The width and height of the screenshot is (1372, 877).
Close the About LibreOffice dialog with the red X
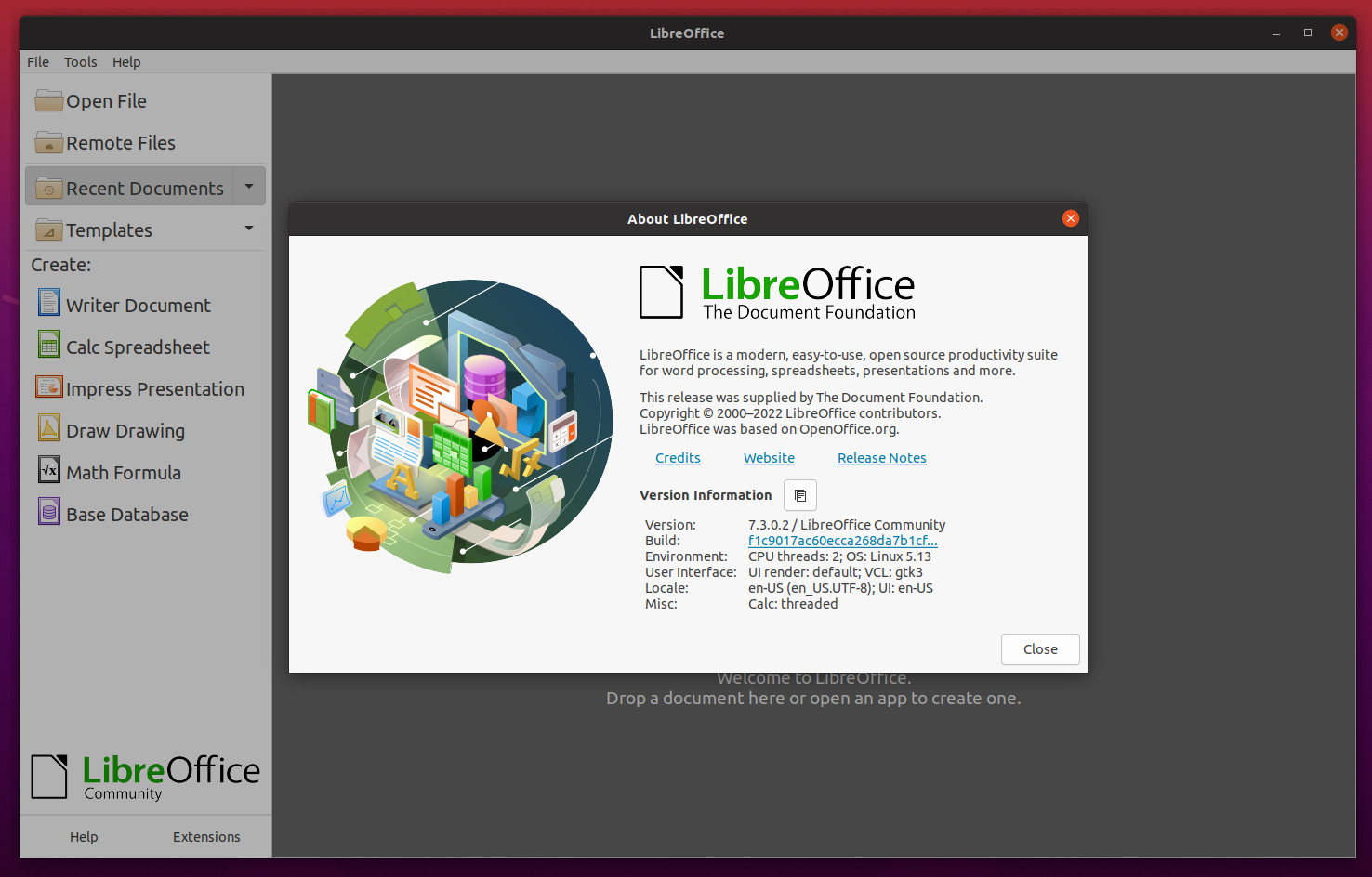1071,218
